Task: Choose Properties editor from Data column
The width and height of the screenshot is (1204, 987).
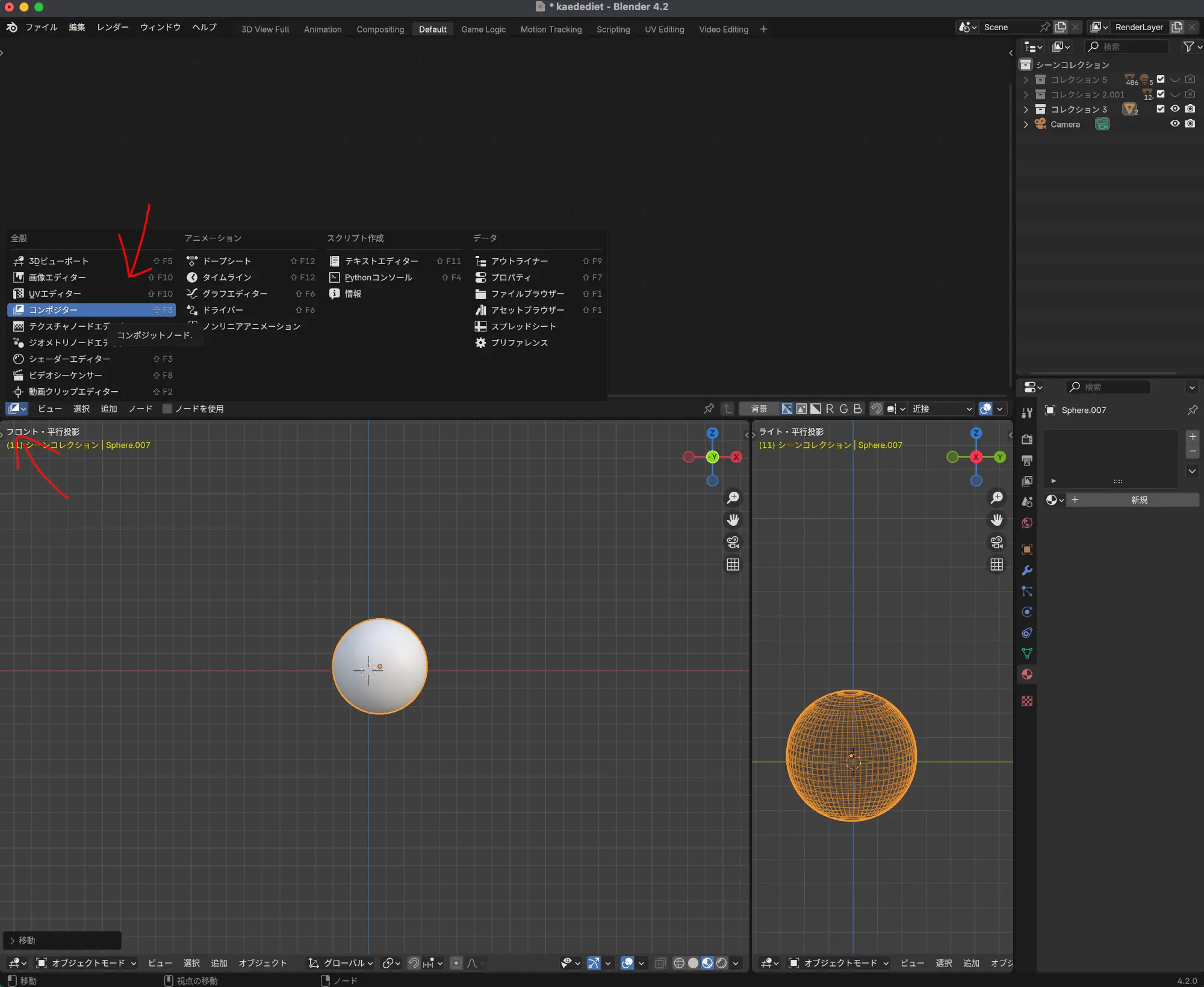Action: (538, 277)
